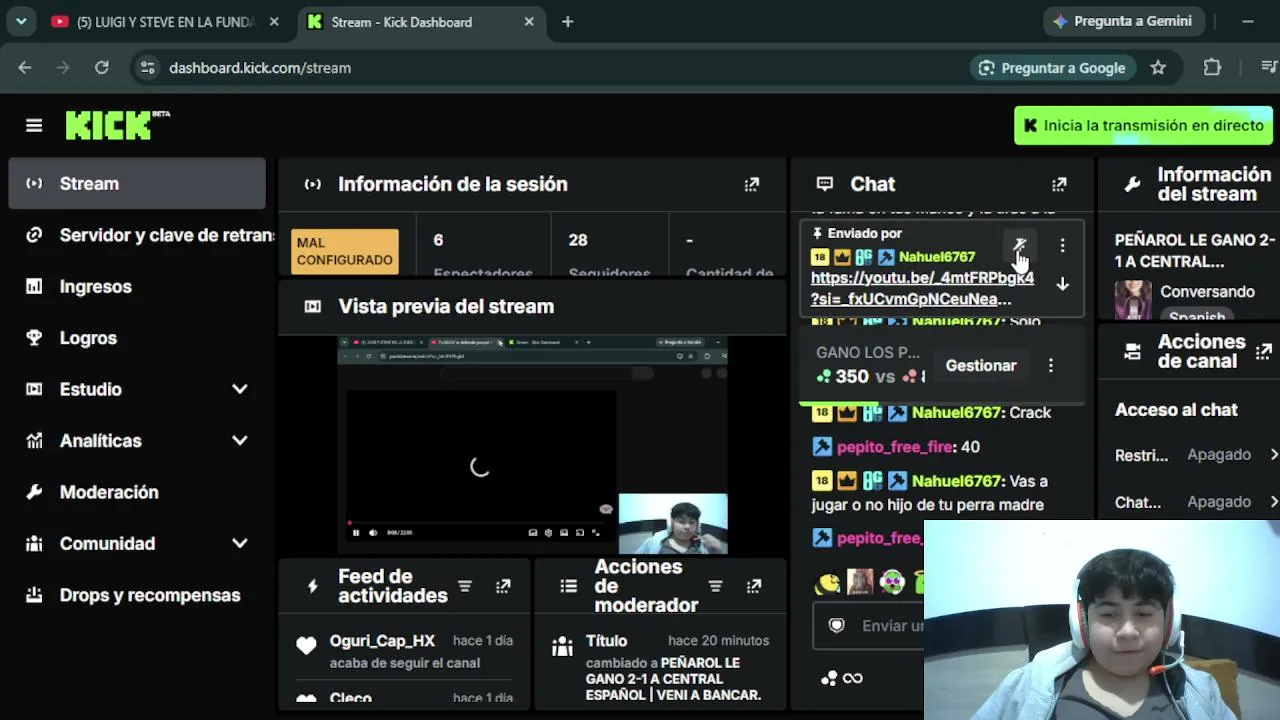Pop out the Acciones de moderador panel

(x=754, y=586)
